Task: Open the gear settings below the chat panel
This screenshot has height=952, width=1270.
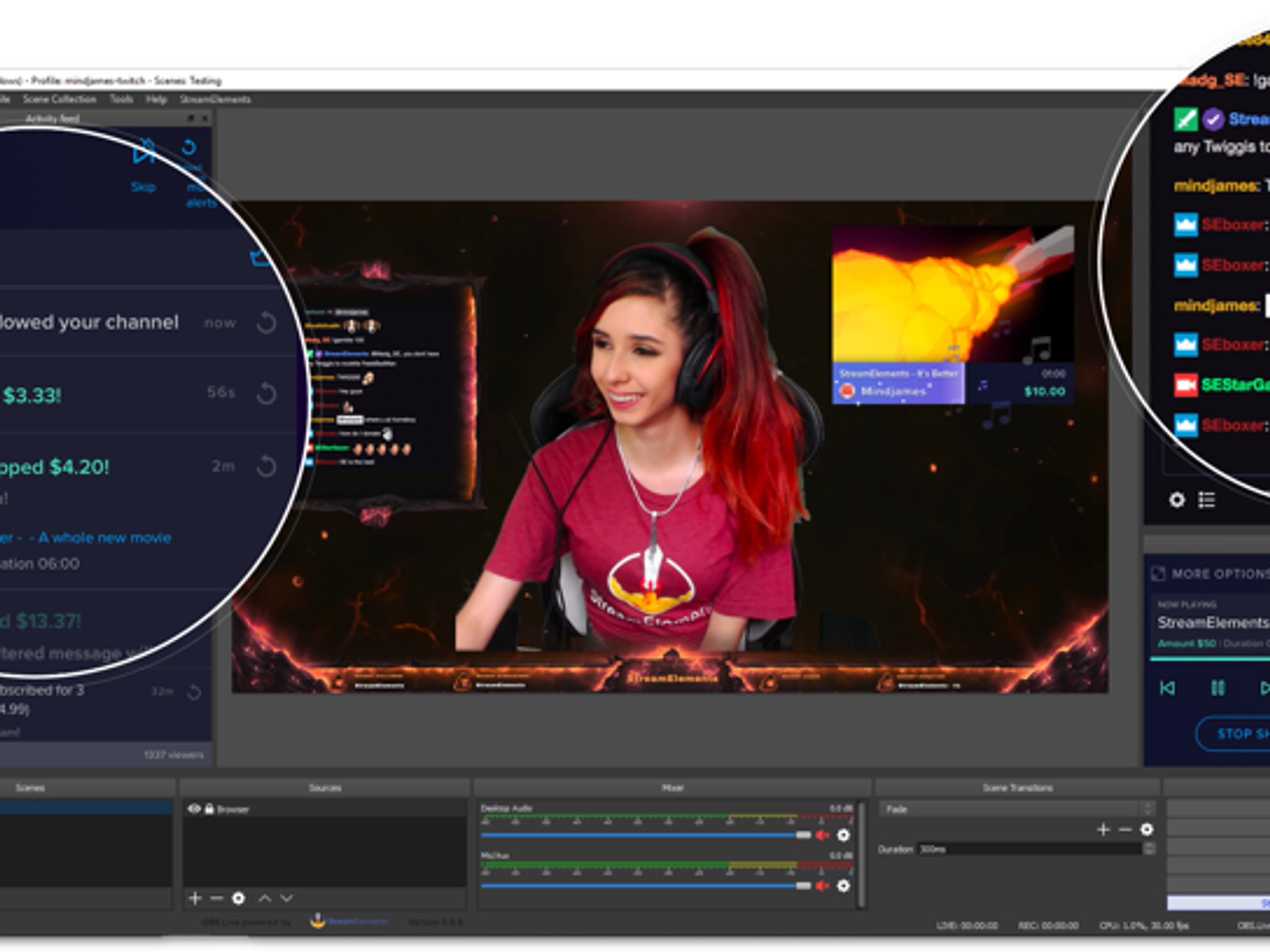Action: pos(1176,501)
